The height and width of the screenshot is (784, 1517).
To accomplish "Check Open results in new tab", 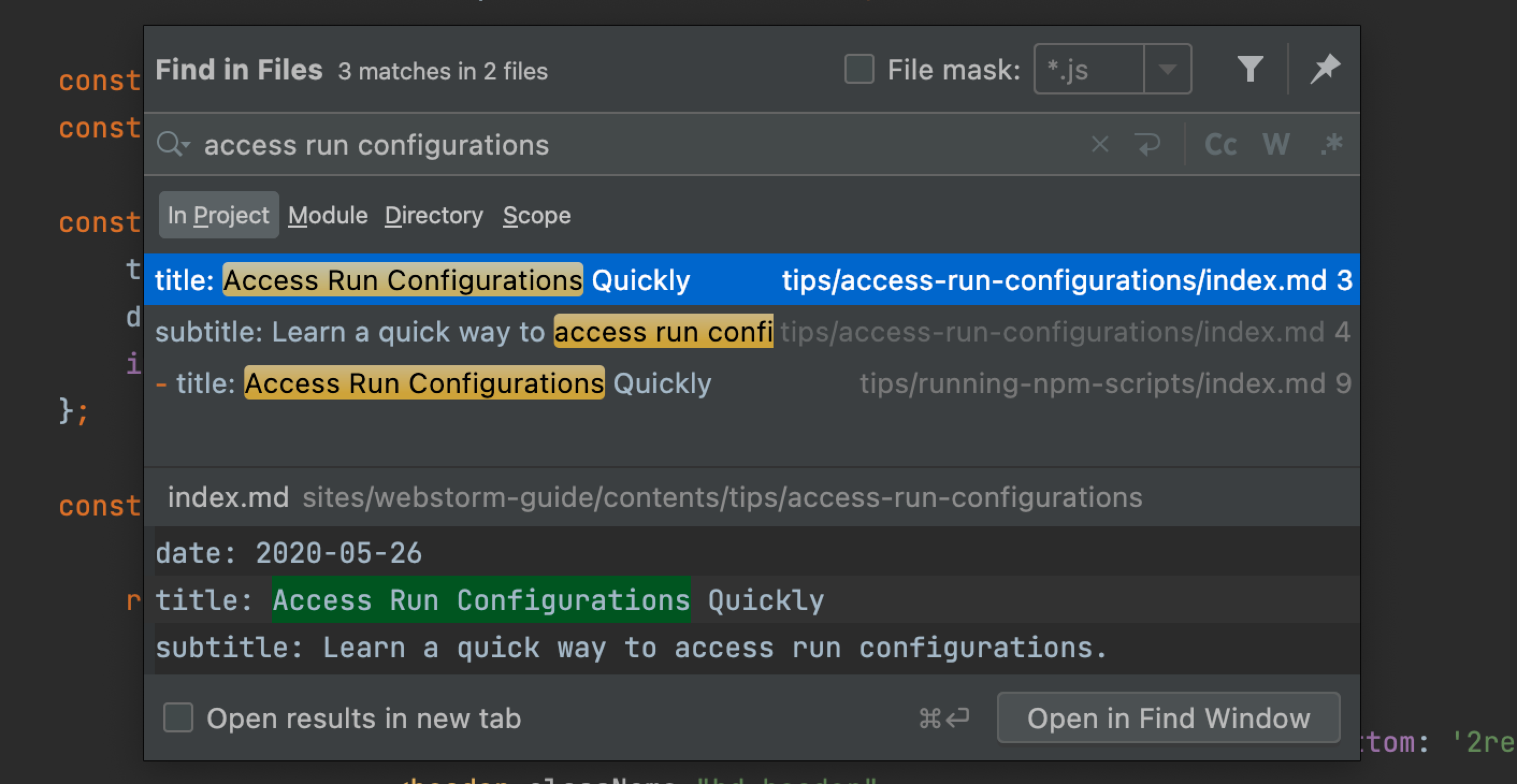I will (x=178, y=717).
